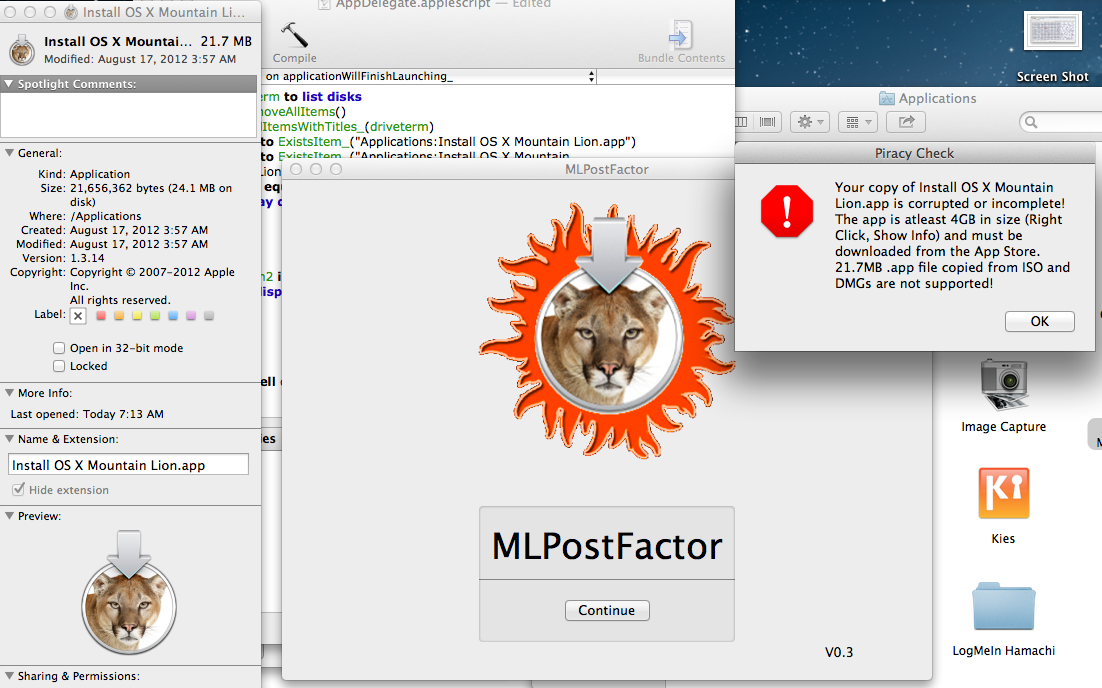Collapse the General section

[x=9, y=152]
